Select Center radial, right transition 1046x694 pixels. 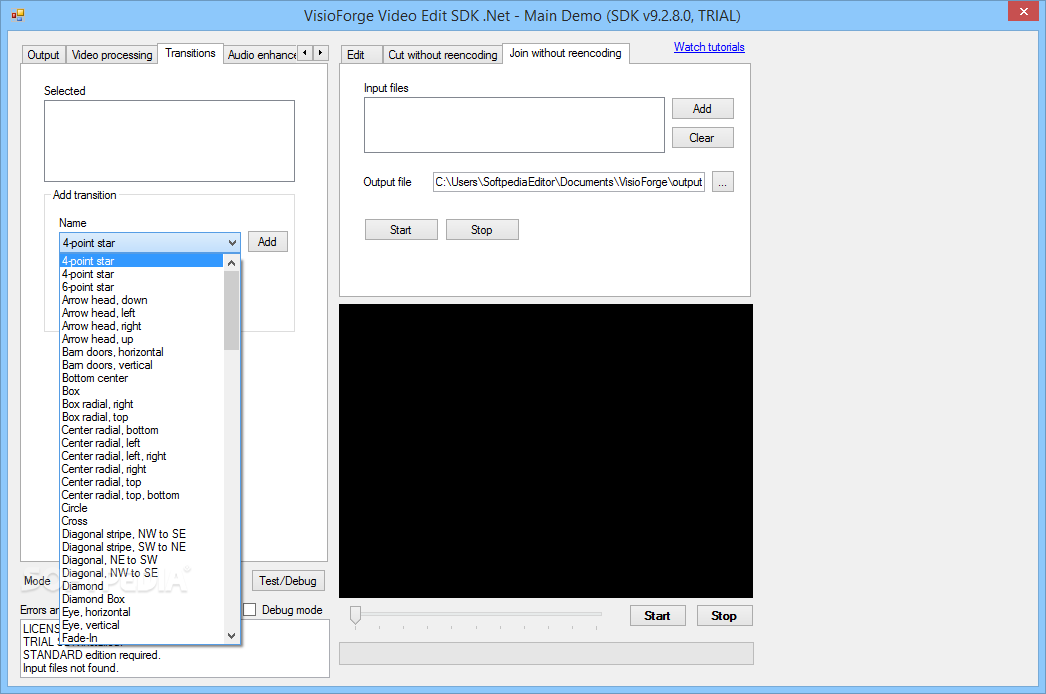[x=141, y=469]
